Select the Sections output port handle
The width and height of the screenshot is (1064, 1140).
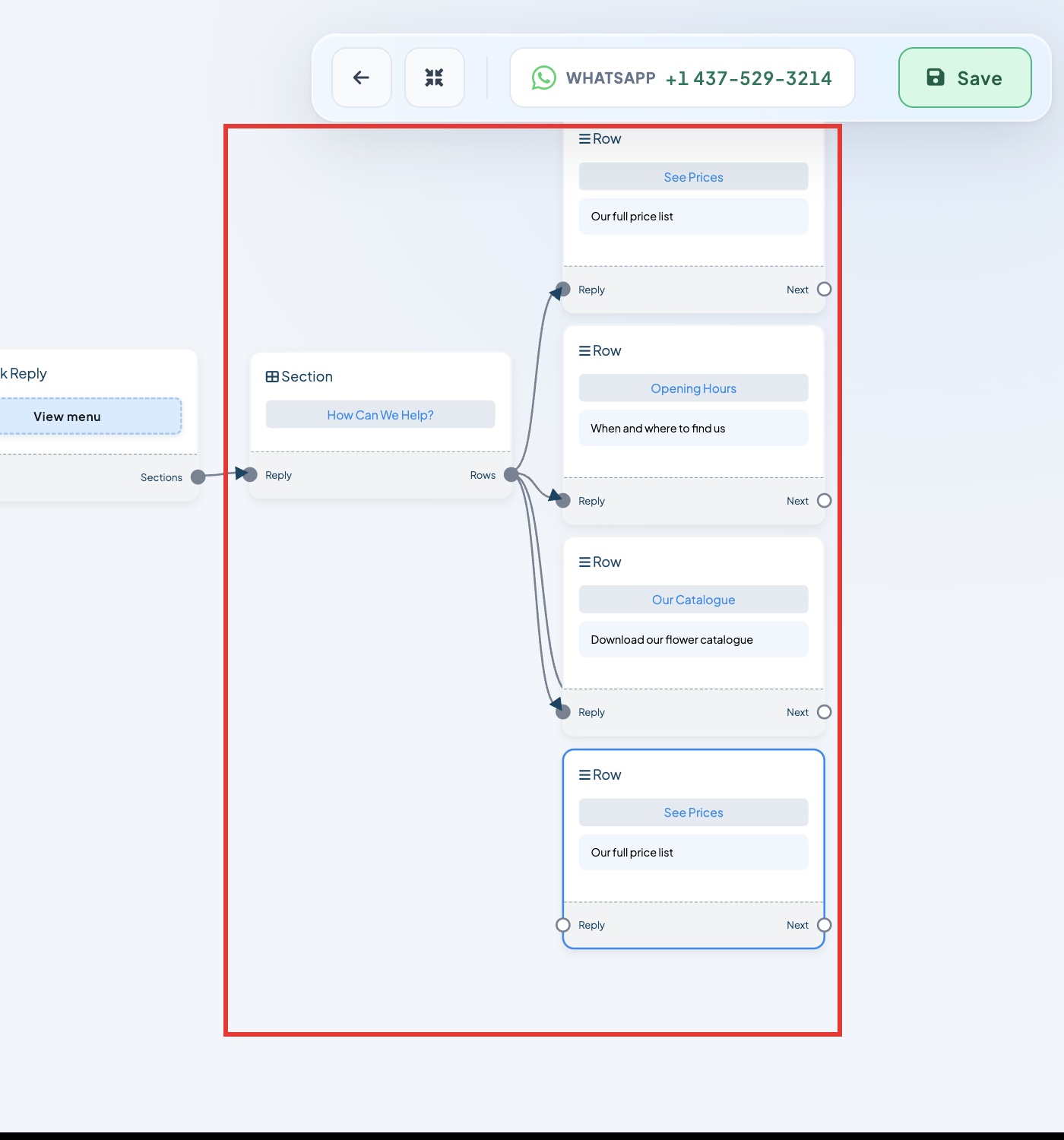tap(198, 477)
